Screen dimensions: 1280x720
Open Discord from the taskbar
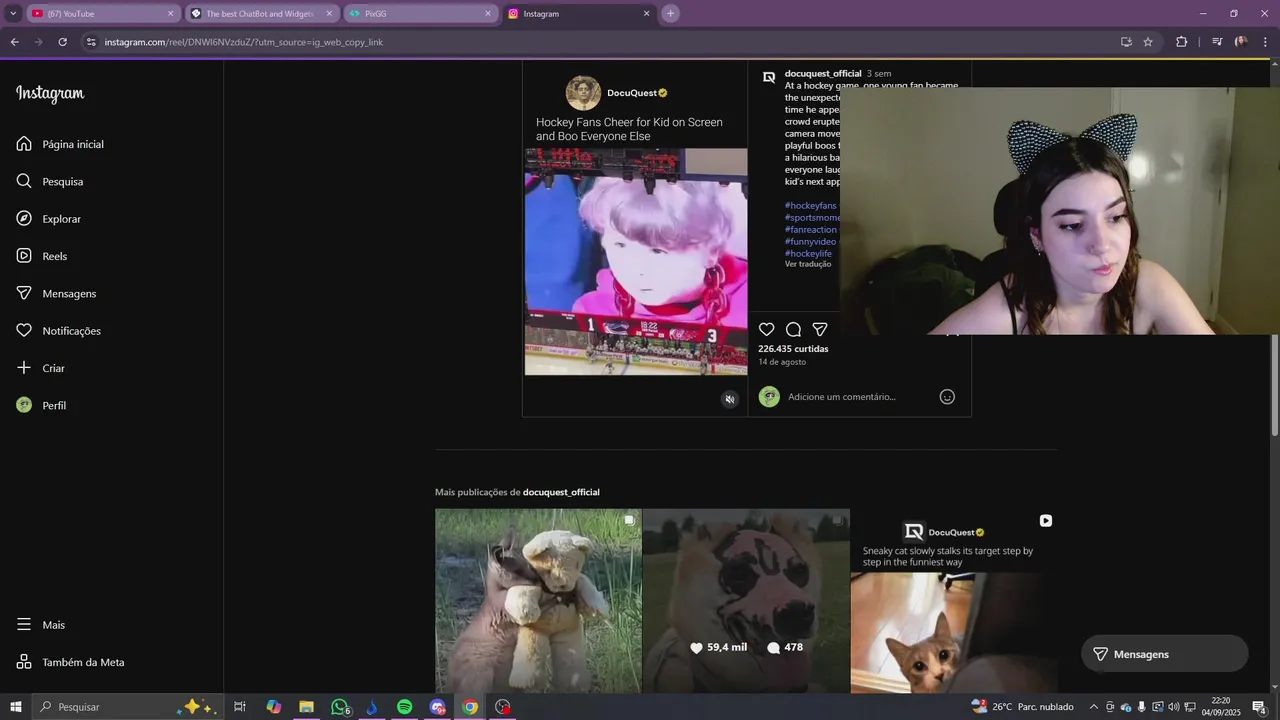tap(437, 707)
